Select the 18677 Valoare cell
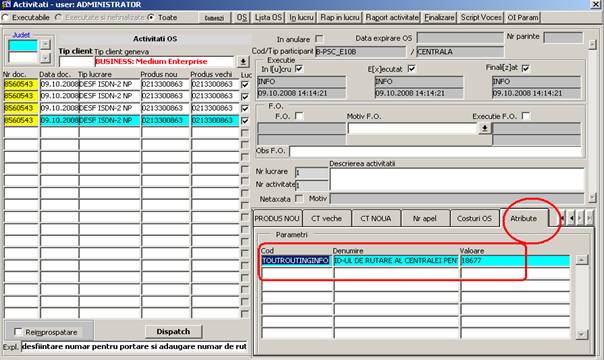 click(x=515, y=261)
